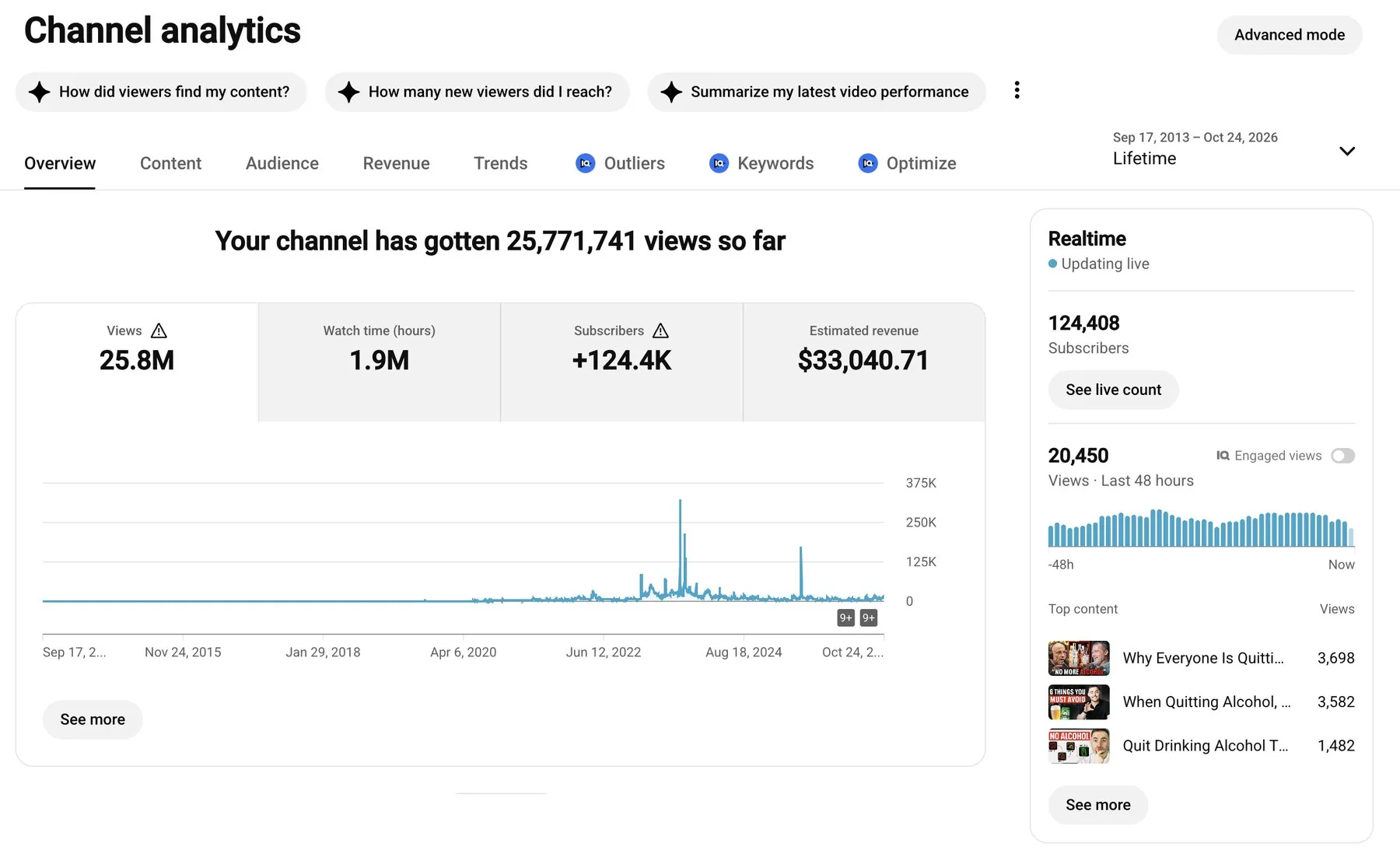This screenshot has height=850, width=1400.
Task: Click the 375K y-axis label
Action: (921, 483)
